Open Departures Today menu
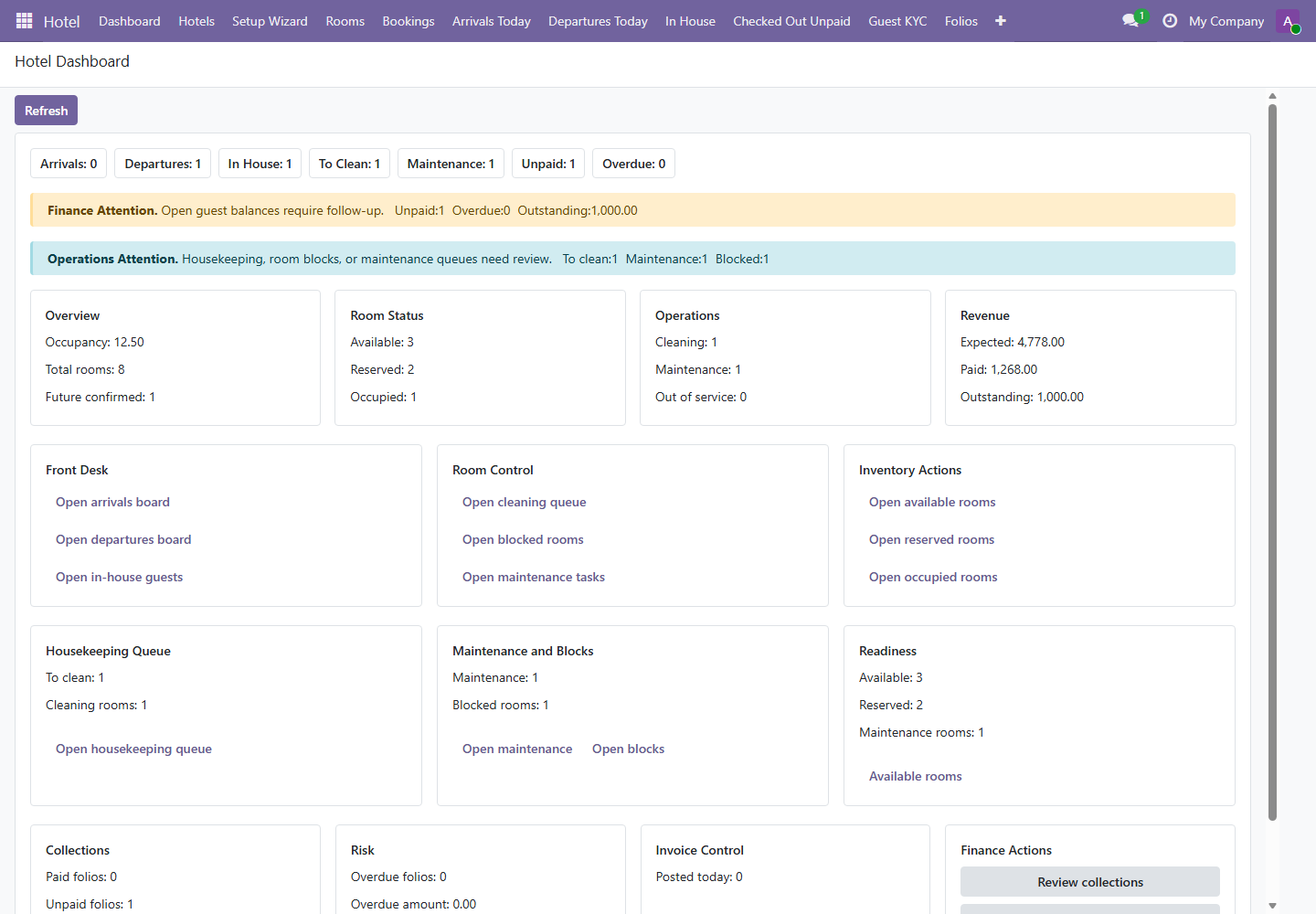This screenshot has height=914, width=1316. click(x=598, y=21)
